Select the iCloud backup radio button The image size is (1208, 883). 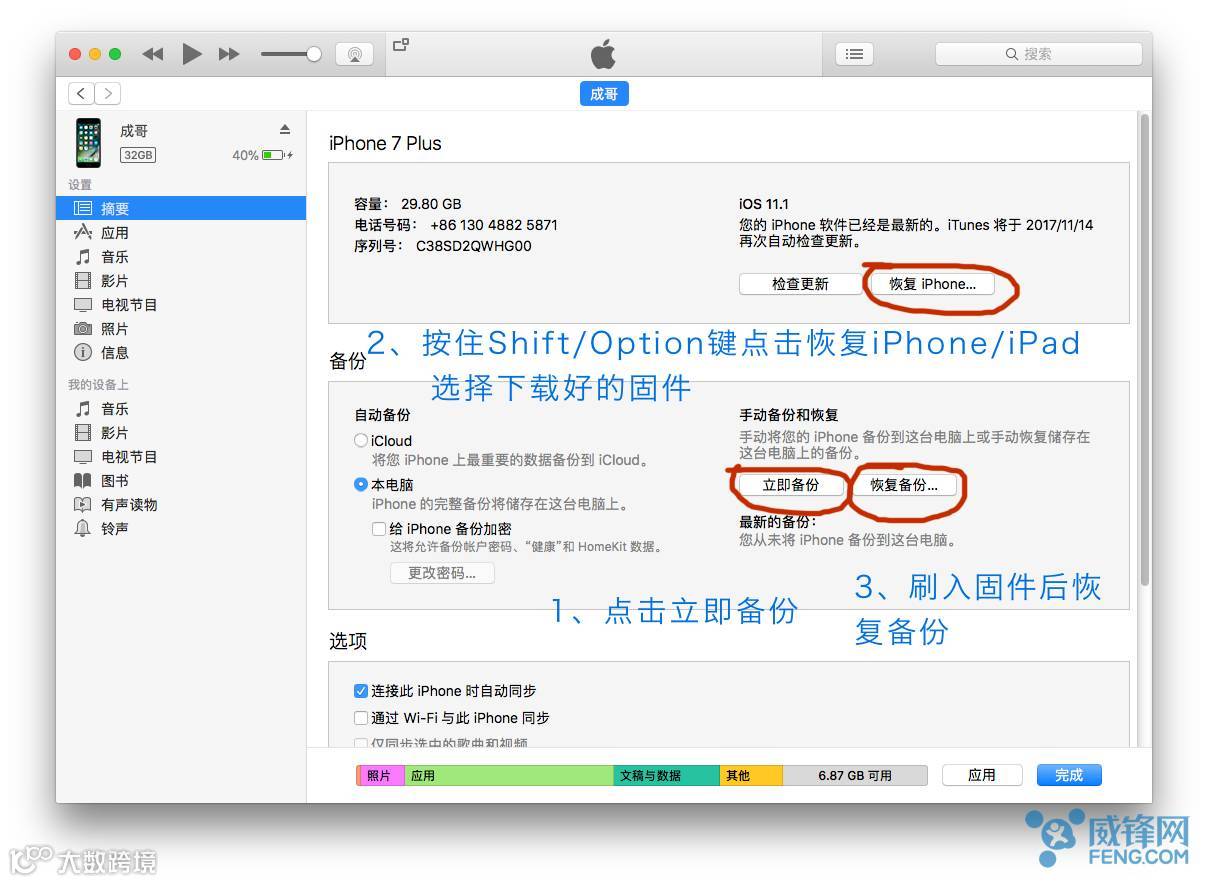(361, 440)
